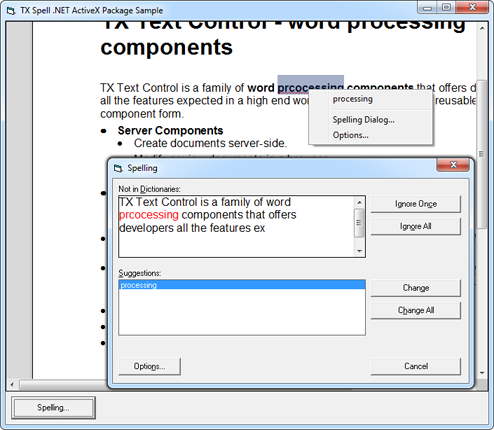The width and height of the screenshot is (494, 430).
Task: Click the document's vertical scrollbar up arrow
Action: click(x=482, y=29)
